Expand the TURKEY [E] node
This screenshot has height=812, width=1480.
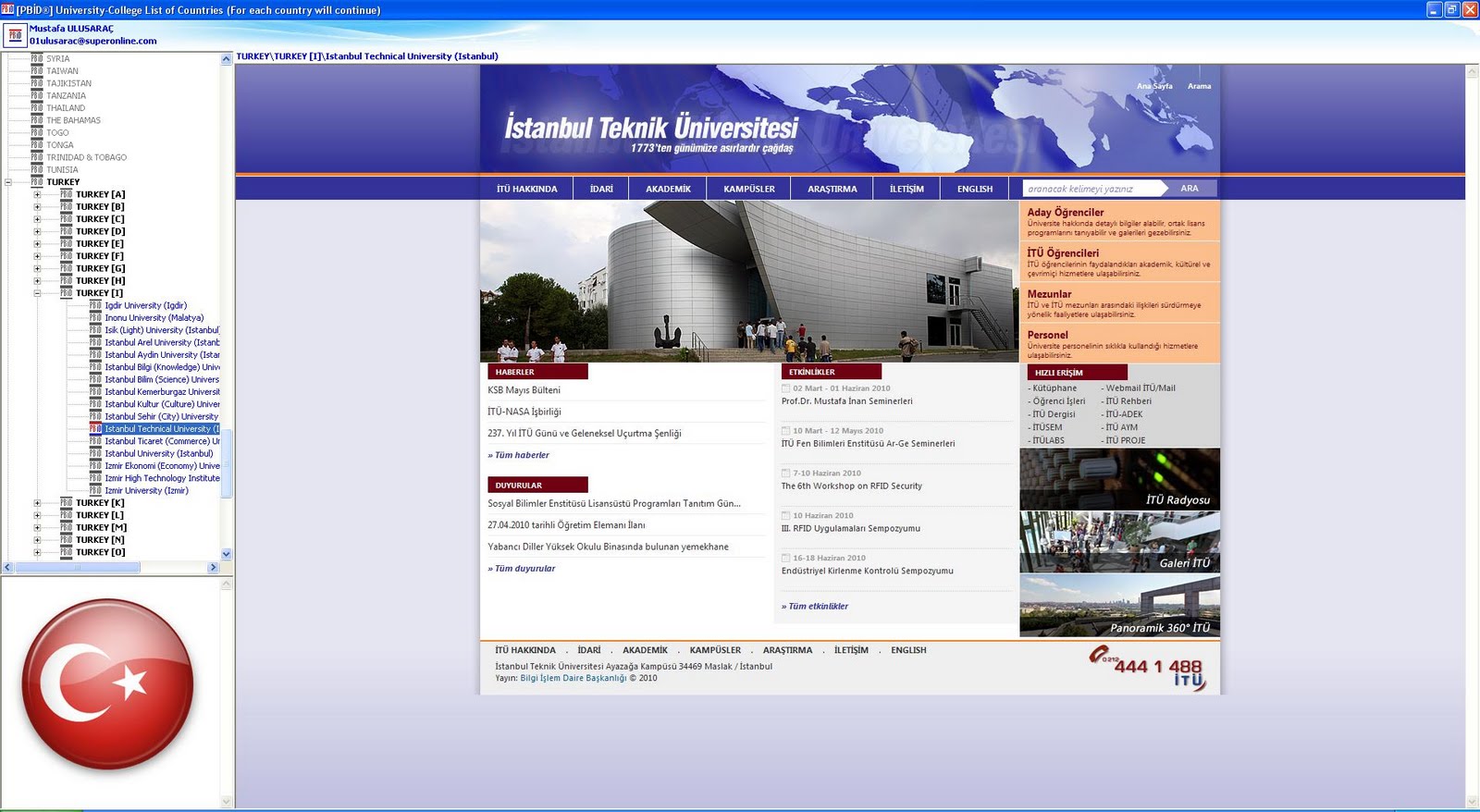[38, 244]
